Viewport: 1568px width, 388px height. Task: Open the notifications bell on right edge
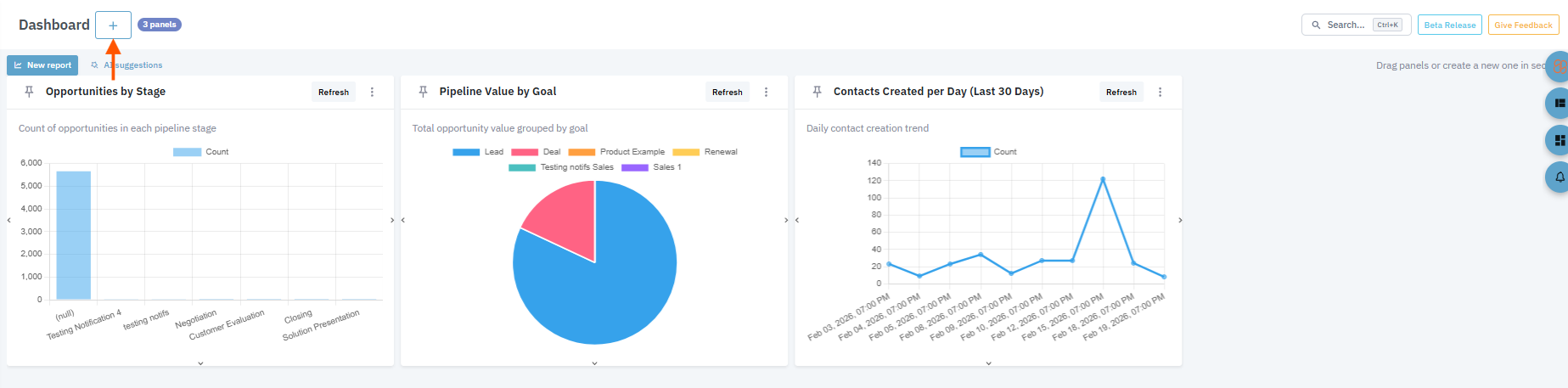(1559, 177)
